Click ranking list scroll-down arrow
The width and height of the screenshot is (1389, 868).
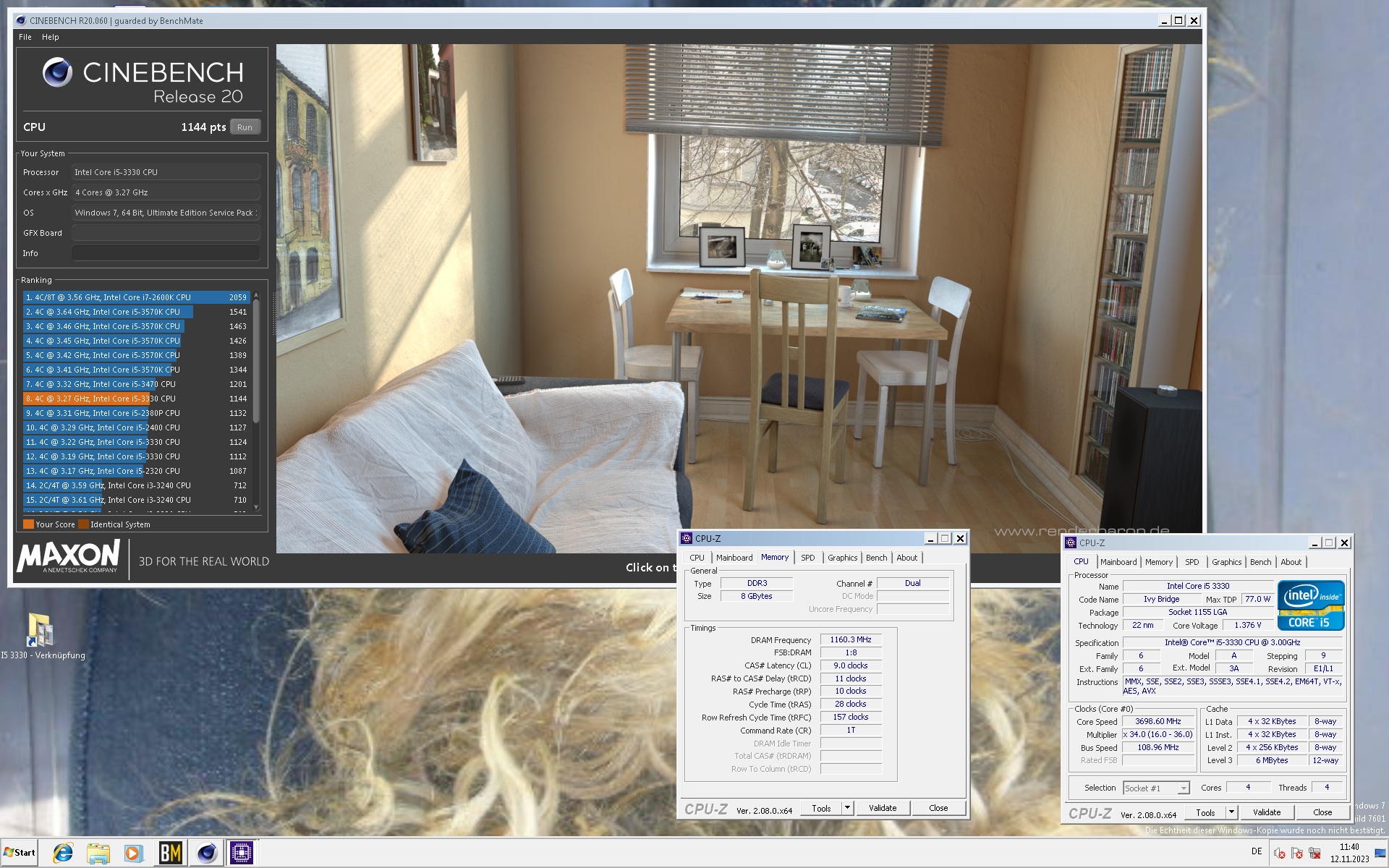(x=256, y=507)
